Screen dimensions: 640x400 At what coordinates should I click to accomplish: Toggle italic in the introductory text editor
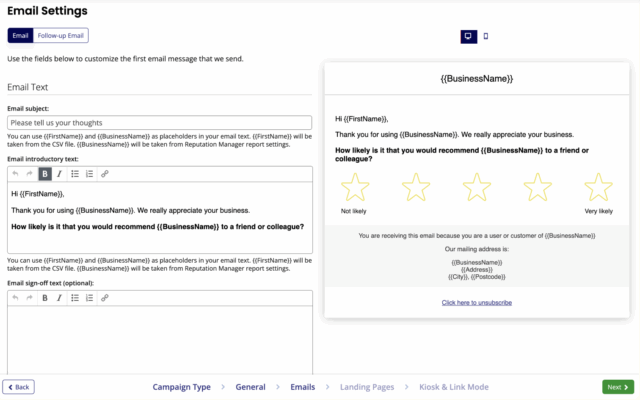tap(59, 174)
